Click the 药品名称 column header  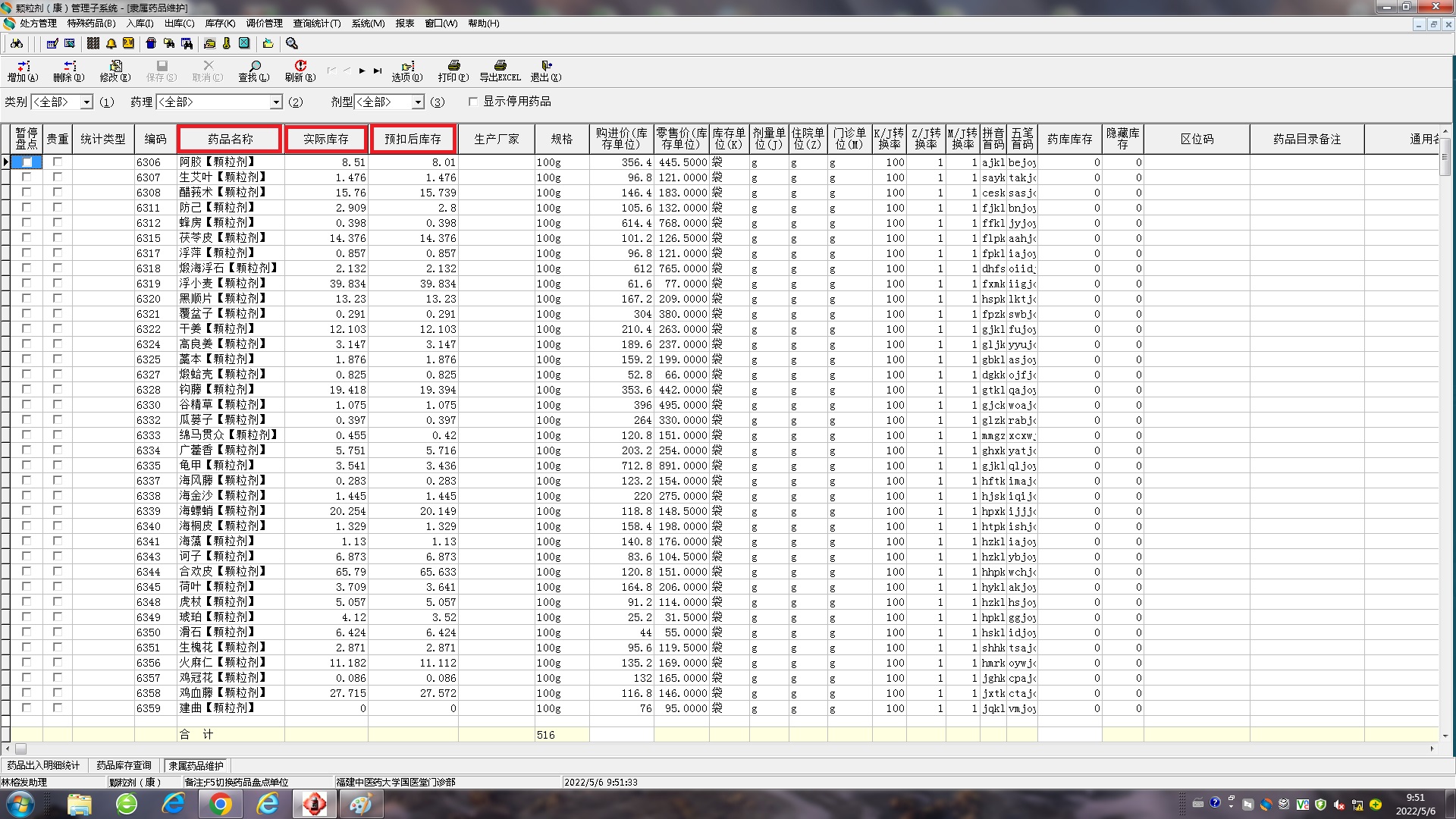(230, 139)
